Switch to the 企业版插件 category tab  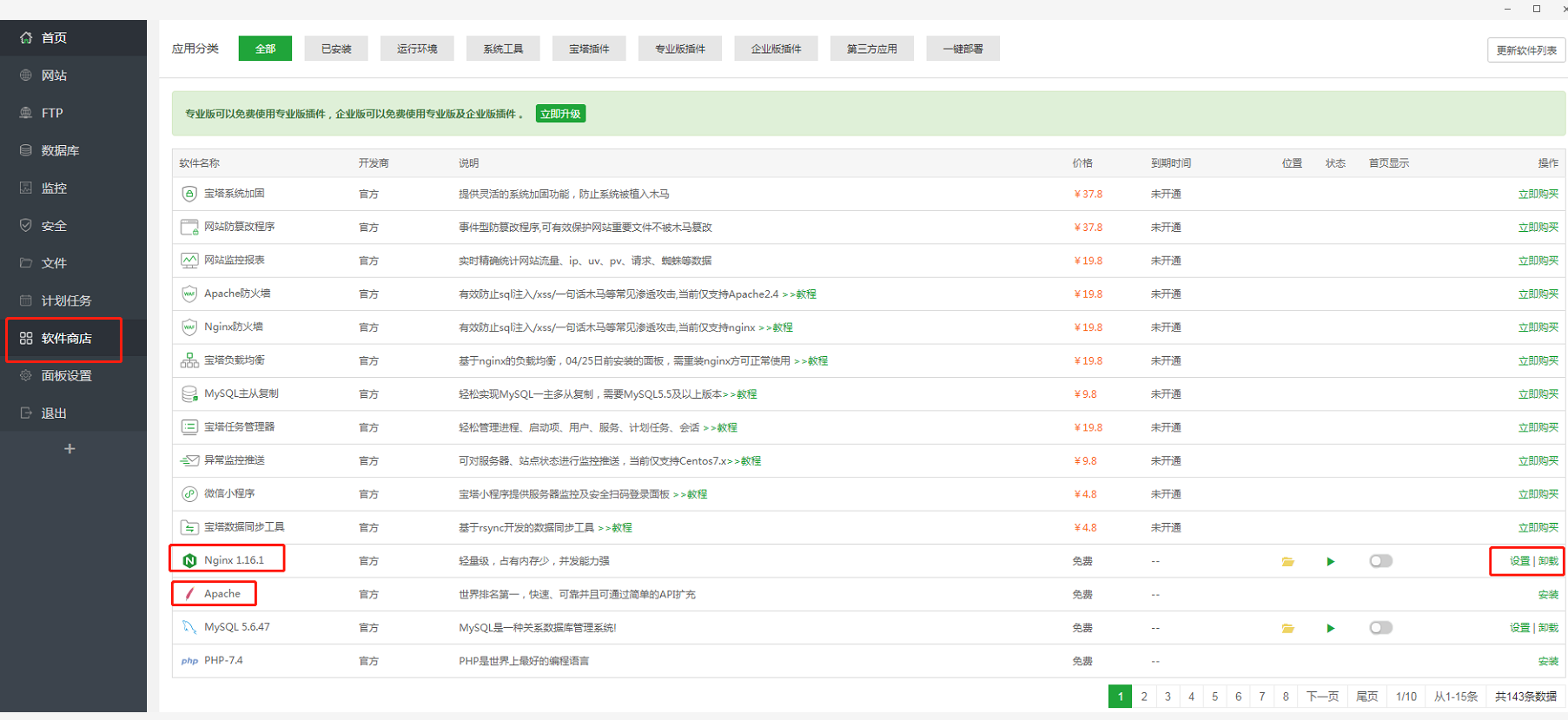(x=776, y=49)
